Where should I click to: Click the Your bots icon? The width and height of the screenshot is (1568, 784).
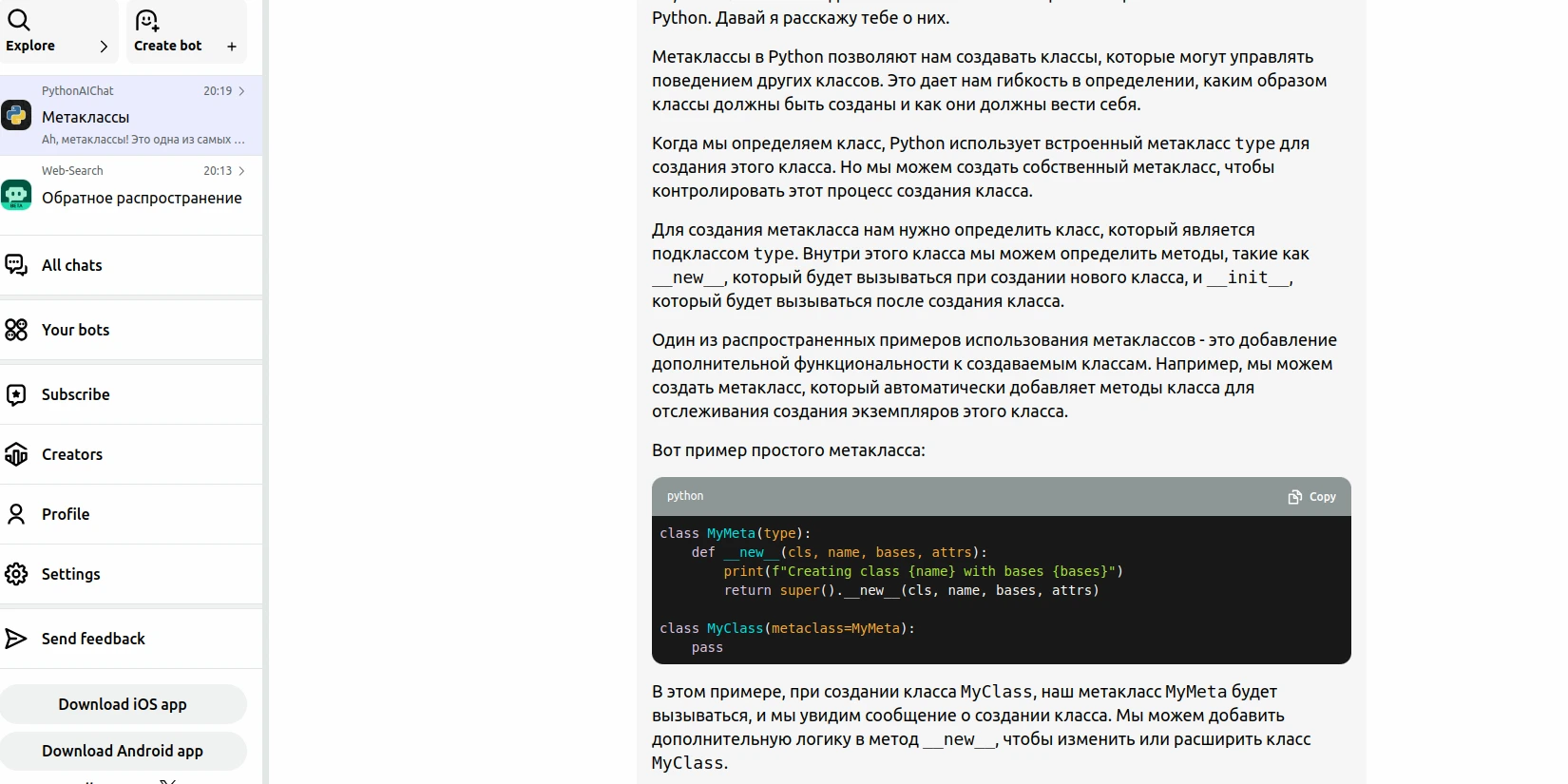[x=16, y=330]
